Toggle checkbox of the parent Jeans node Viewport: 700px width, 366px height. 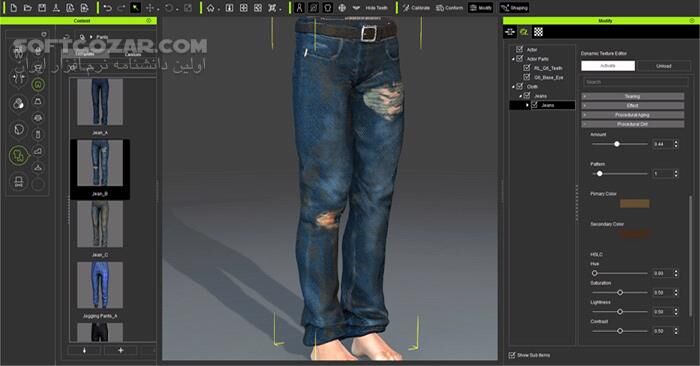tap(527, 96)
